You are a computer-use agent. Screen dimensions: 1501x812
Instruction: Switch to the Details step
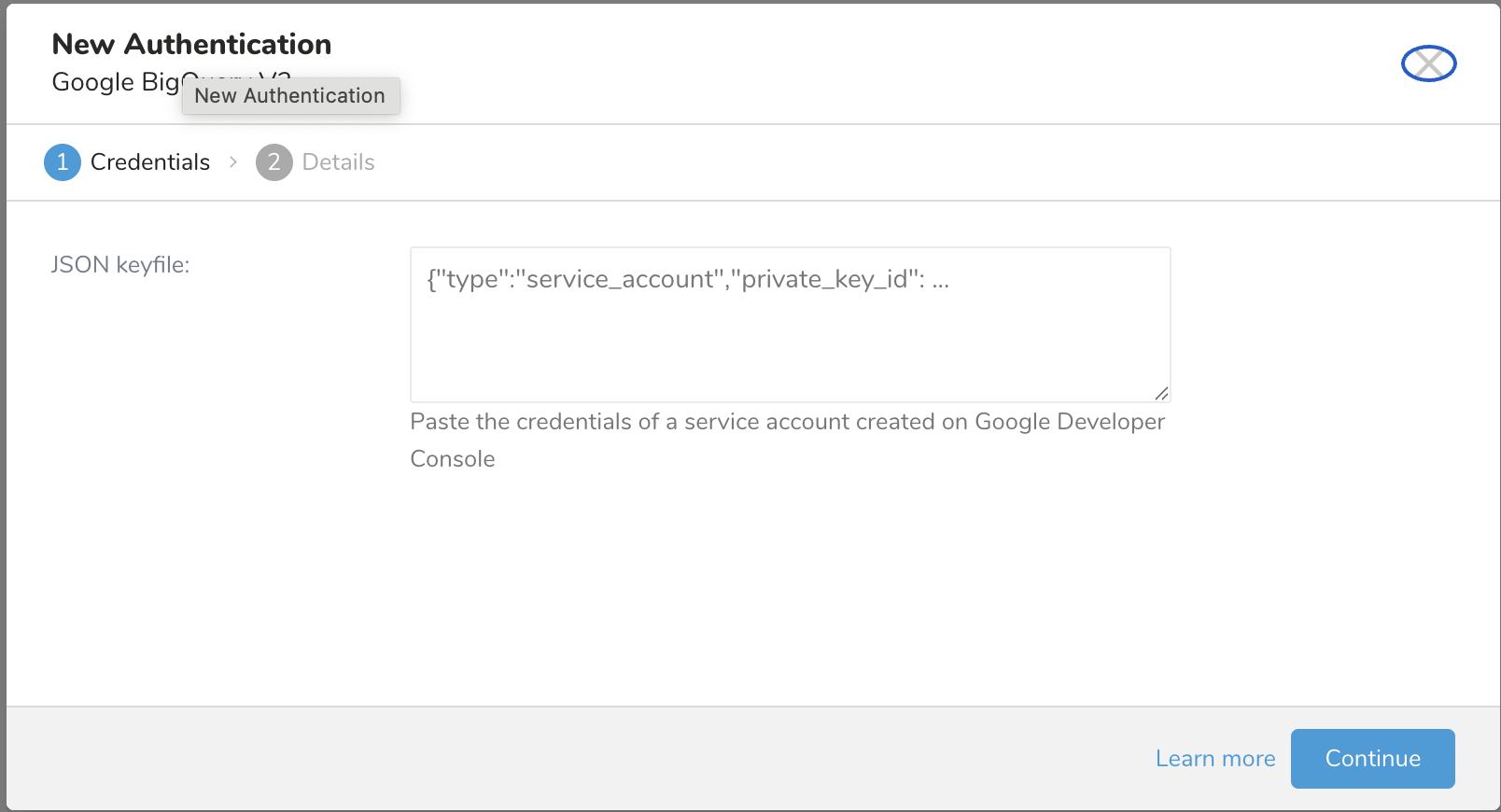tap(338, 162)
